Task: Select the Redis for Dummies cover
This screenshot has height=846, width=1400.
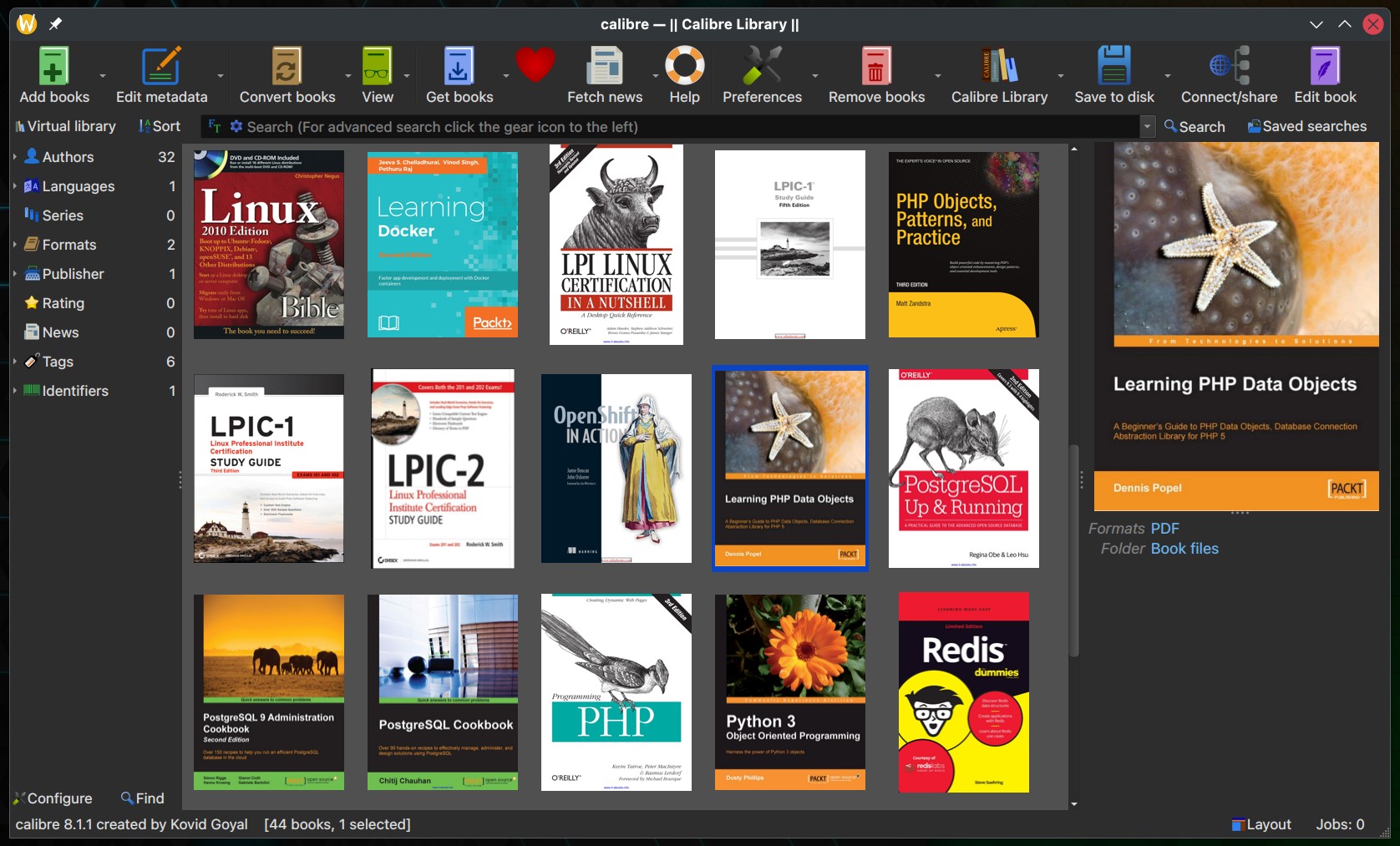Action: [x=964, y=692]
